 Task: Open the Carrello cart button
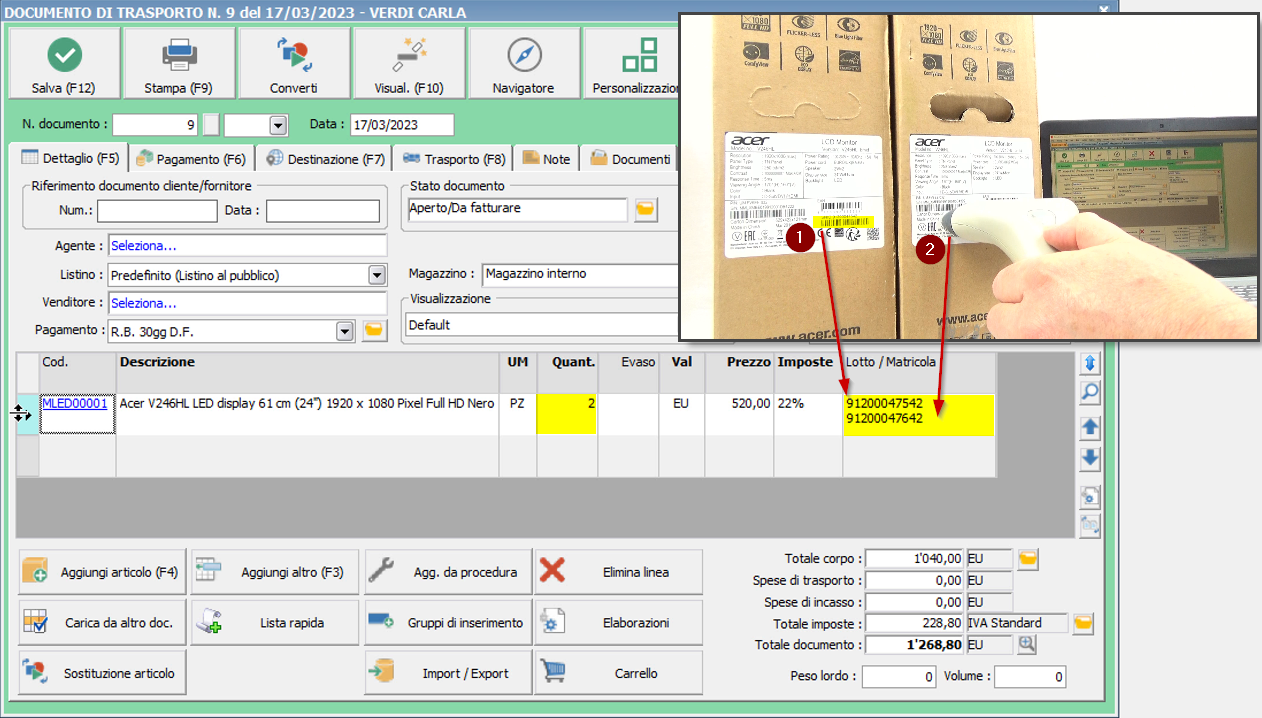[x=618, y=673]
